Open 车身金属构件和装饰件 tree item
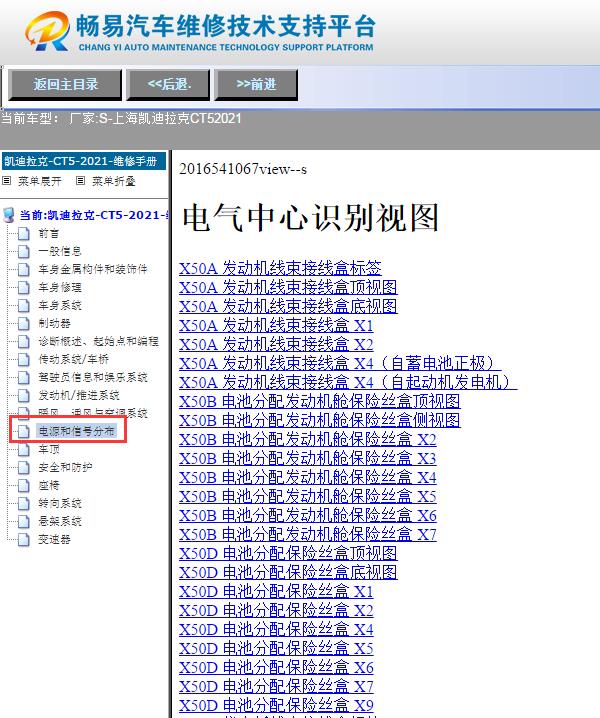Image resolution: width=600 pixels, height=718 pixels. coord(93,269)
